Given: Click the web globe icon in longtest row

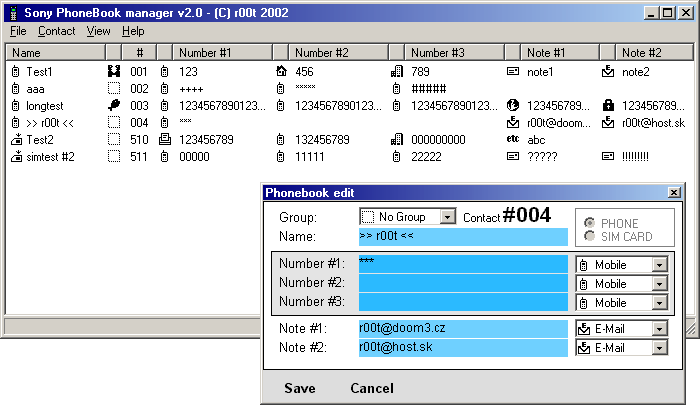Looking at the screenshot, I should (x=513, y=105).
